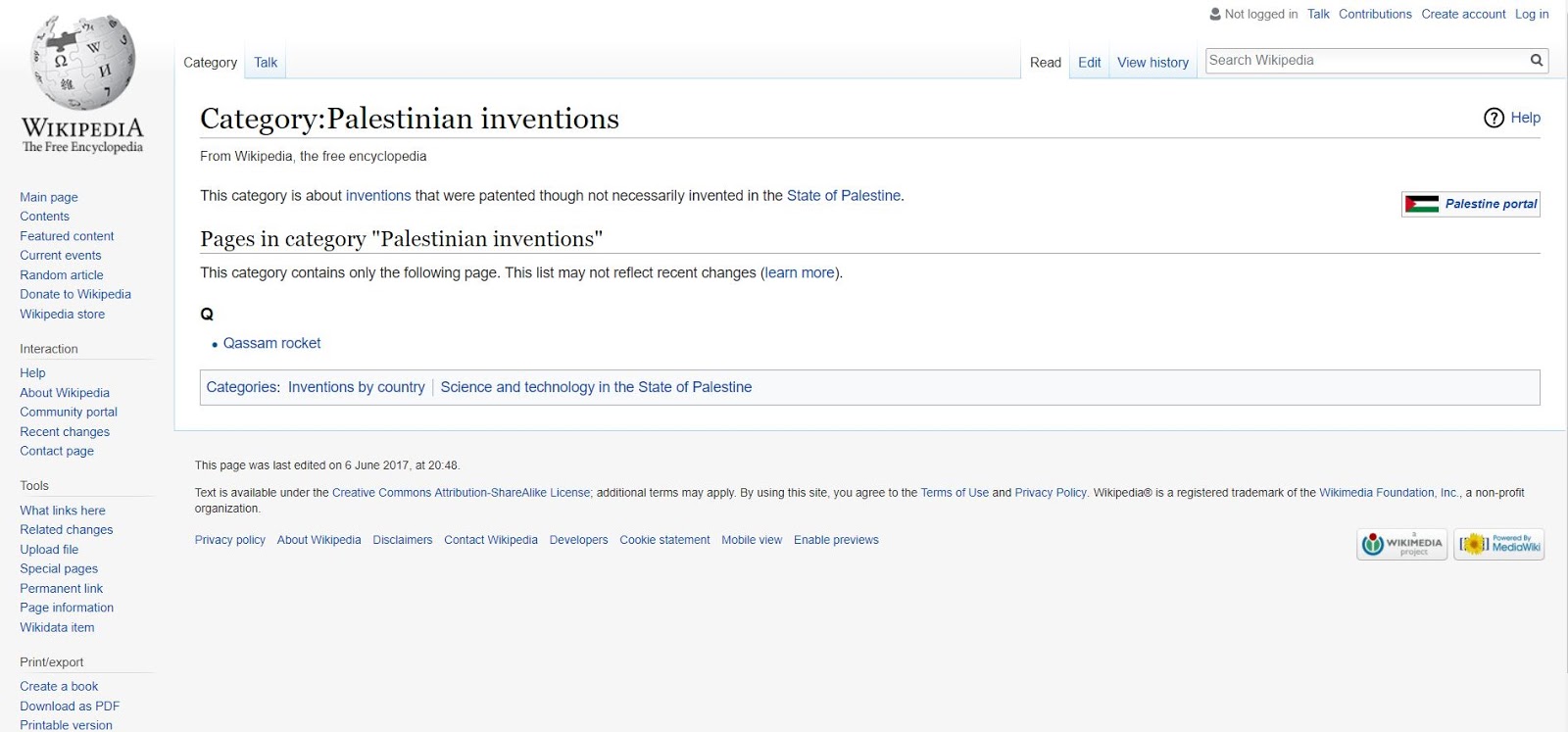Click Download as PDF link
This screenshot has height=732, width=1568.
tap(70, 706)
